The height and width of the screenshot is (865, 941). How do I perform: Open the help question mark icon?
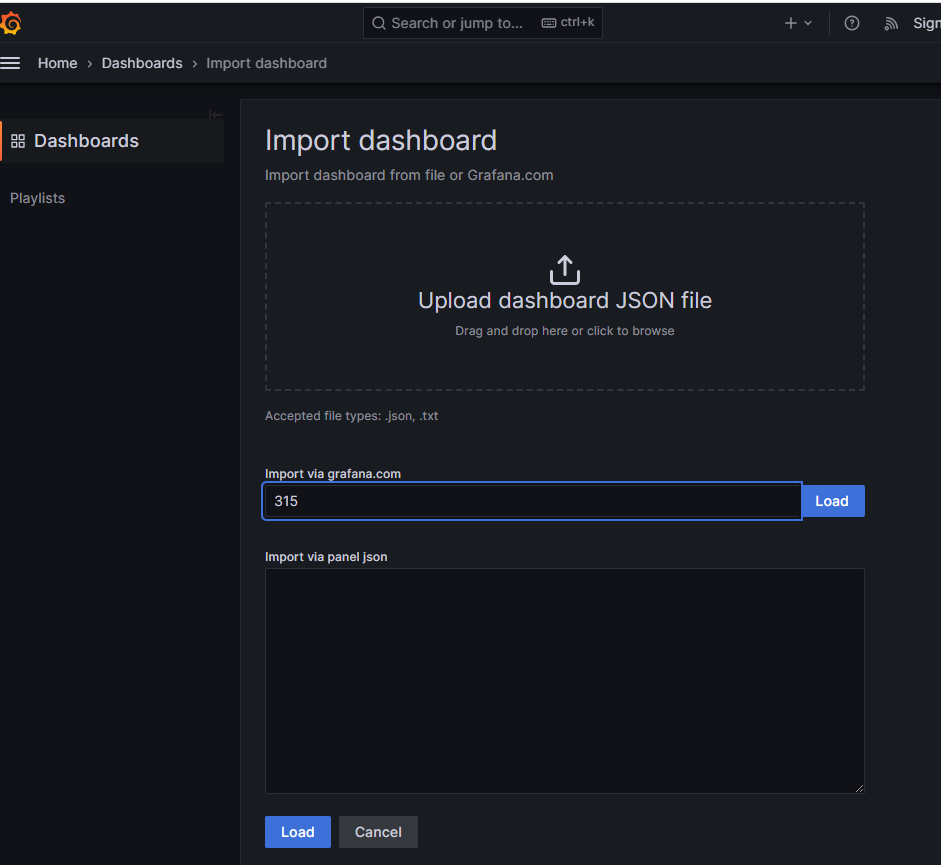(x=852, y=23)
